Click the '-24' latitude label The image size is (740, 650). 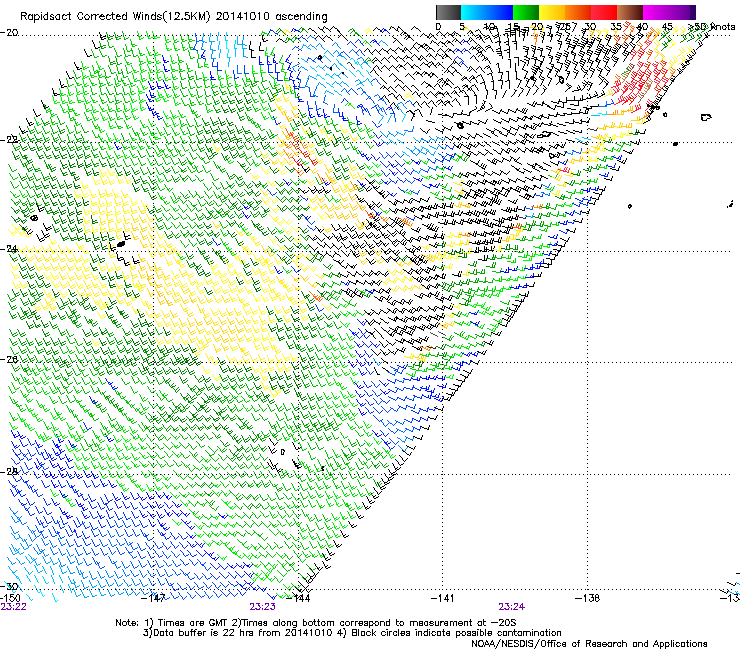(9, 248)
